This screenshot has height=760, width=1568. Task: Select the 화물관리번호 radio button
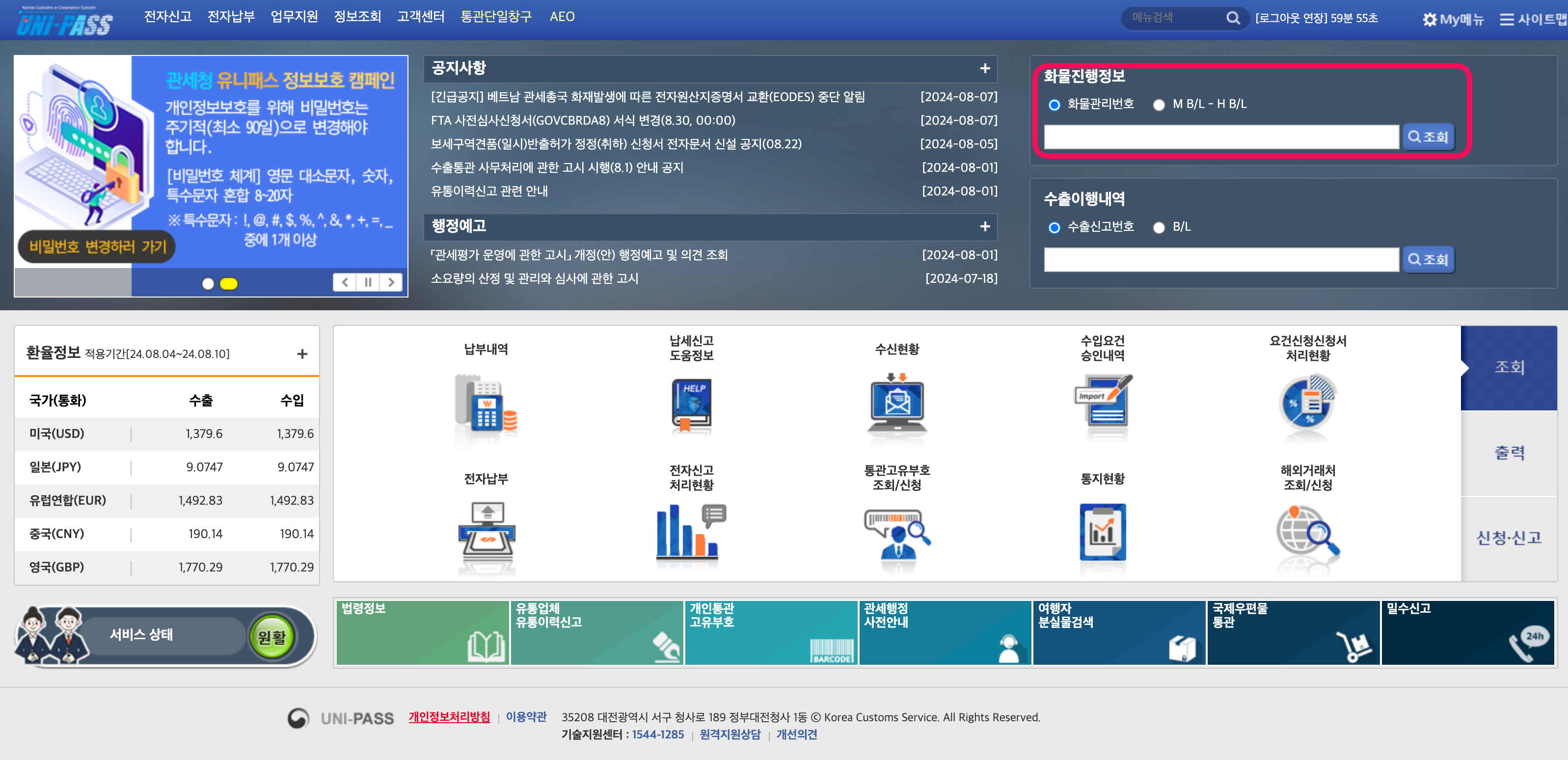(x=1054, y=105)
